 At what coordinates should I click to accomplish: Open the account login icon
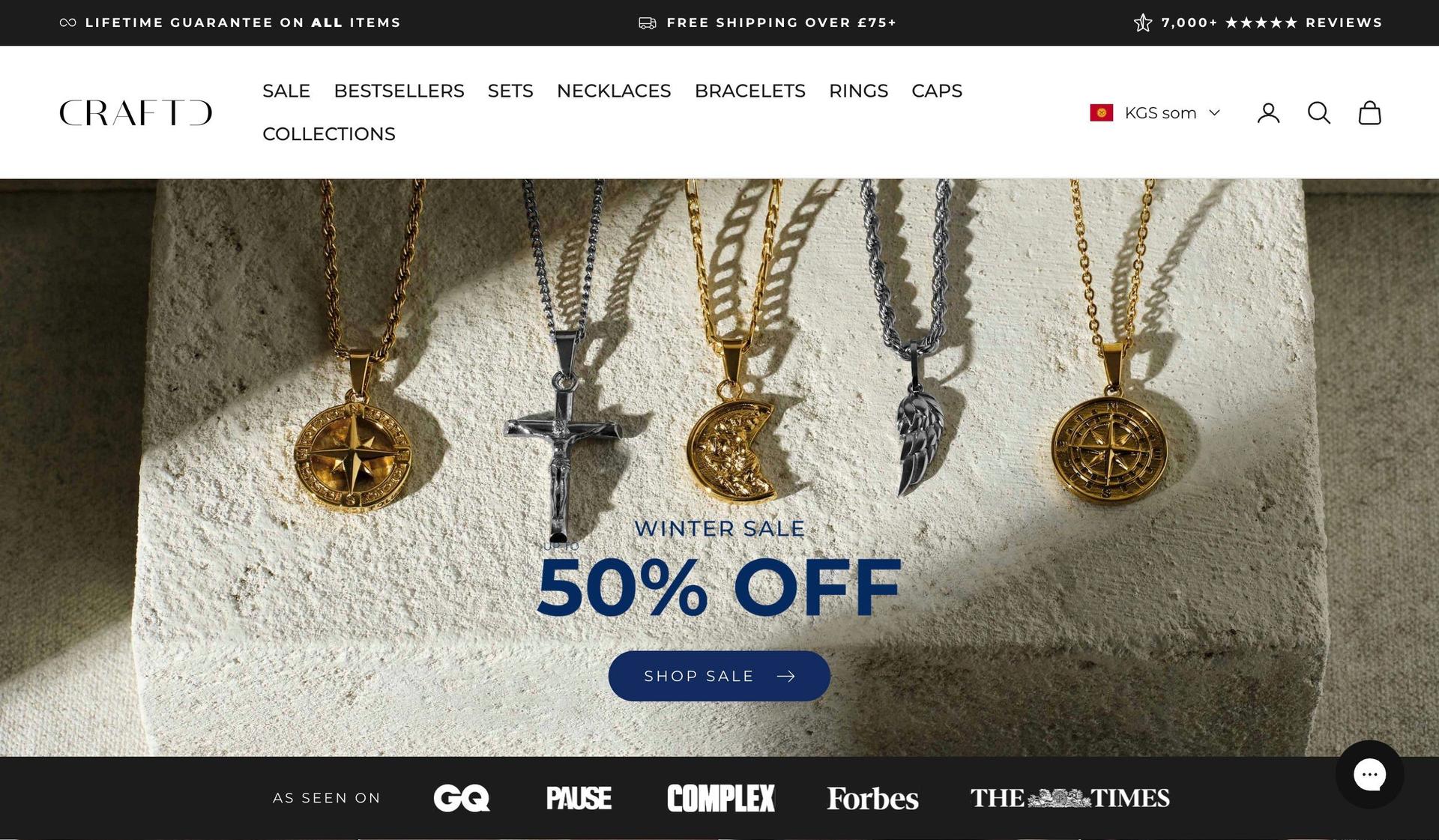coord(1268,112)
